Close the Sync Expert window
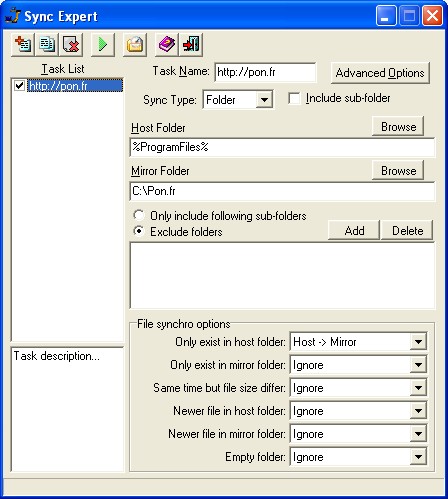This screenshot has width=448, height=499. click(x=432, y=15)
